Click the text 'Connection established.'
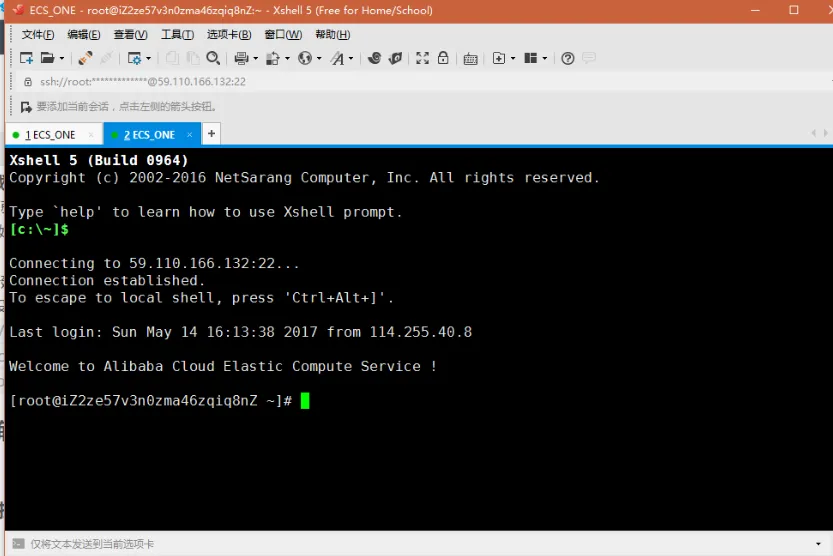The height and width of the screenshot is (556, 833). pos(107,280)
